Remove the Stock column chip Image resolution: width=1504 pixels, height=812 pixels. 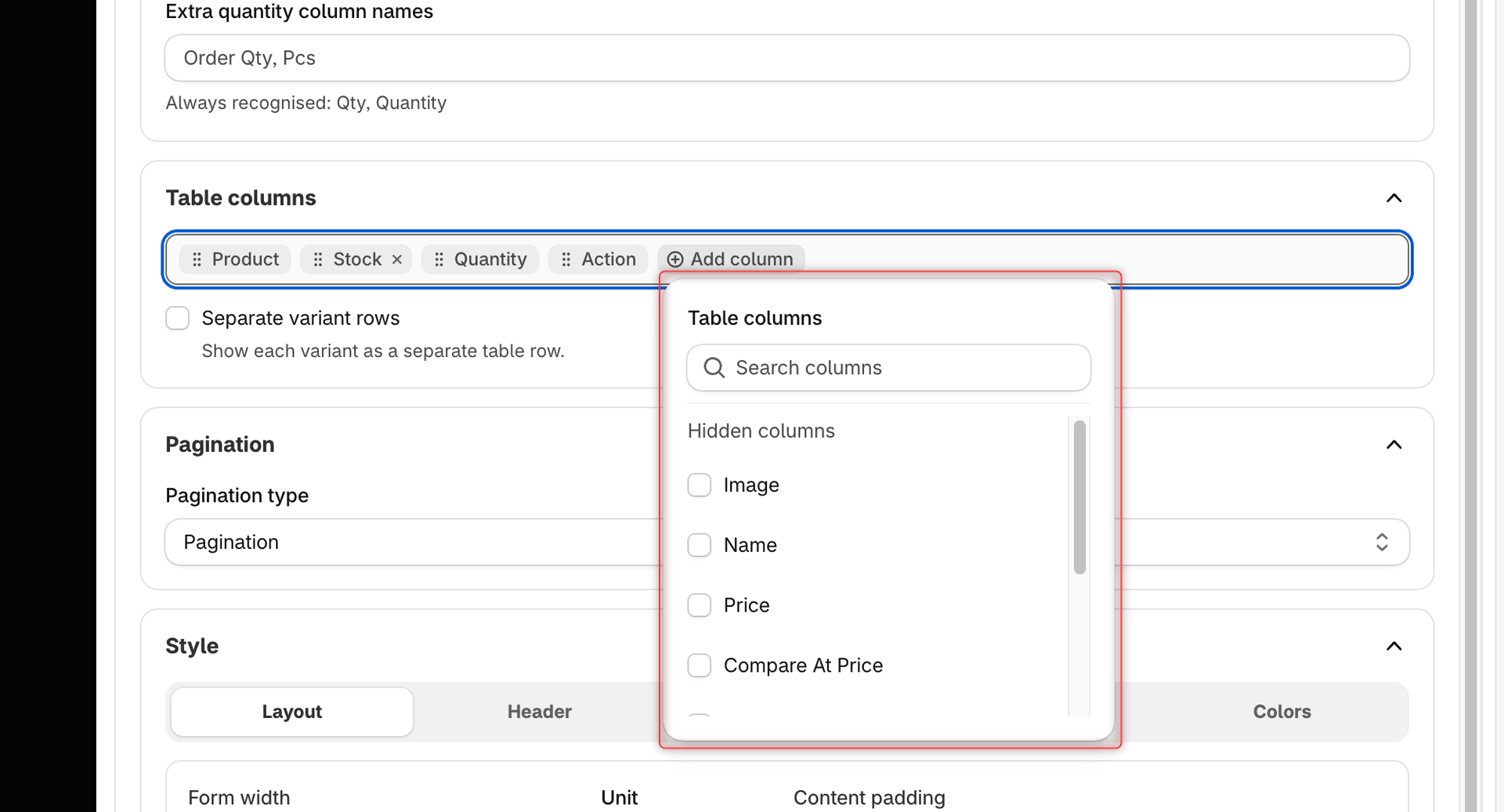point(397,259)
